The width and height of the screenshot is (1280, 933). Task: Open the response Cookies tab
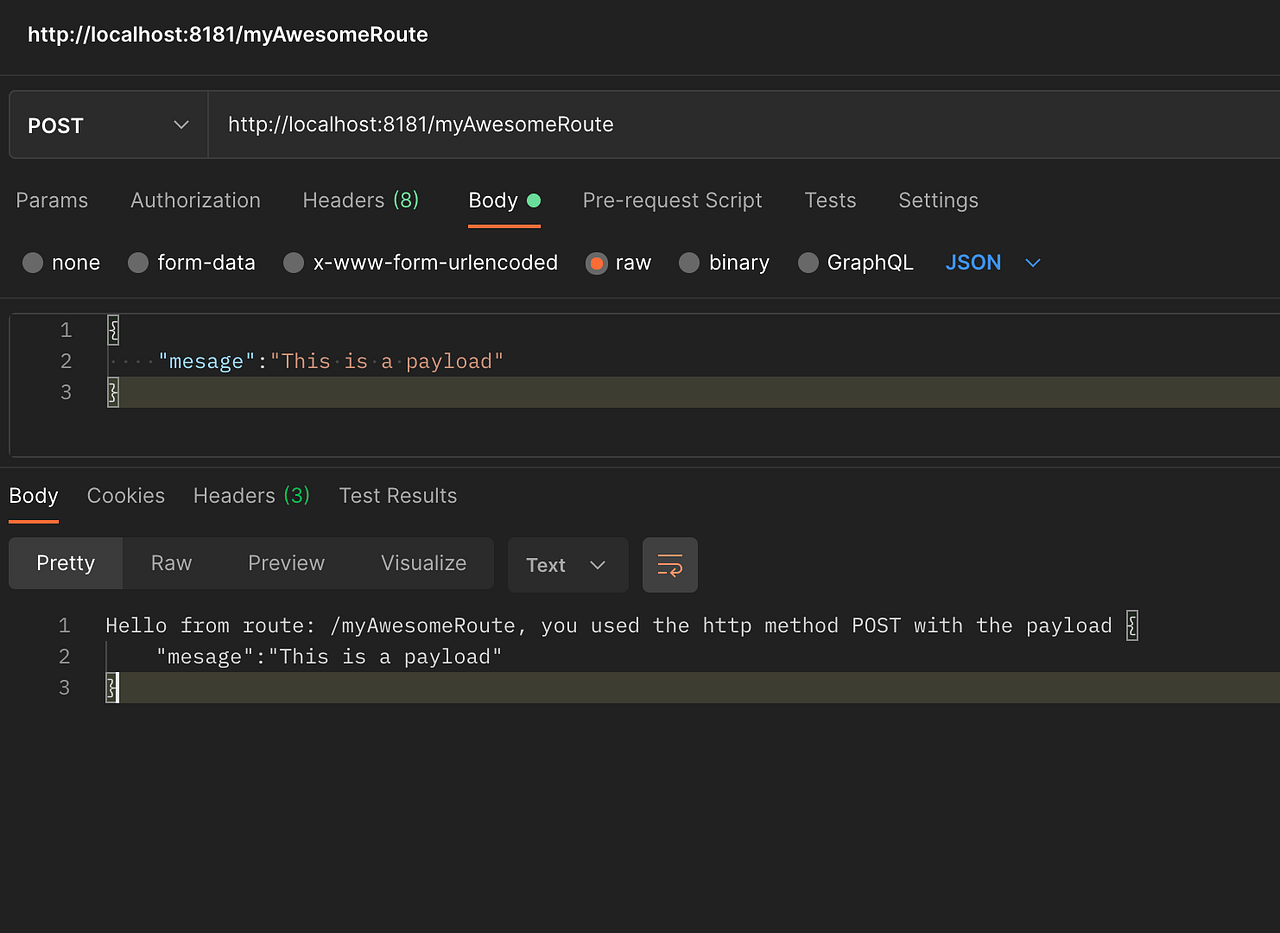[x=126, y=496]
